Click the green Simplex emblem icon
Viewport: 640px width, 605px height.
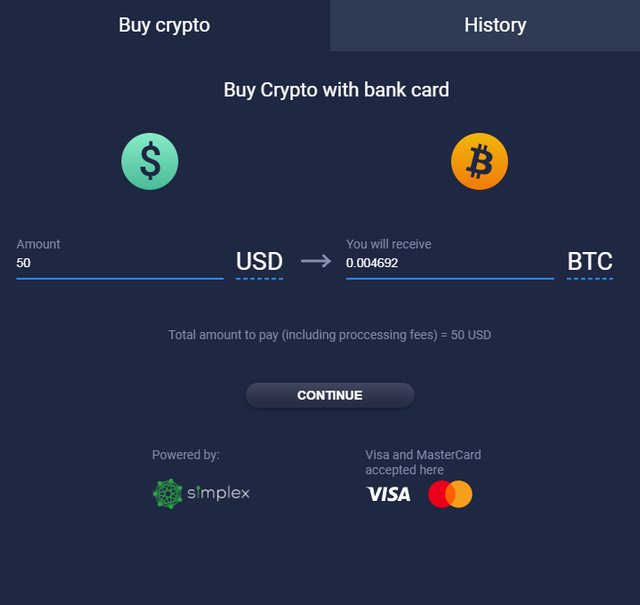tap(167, 493)
